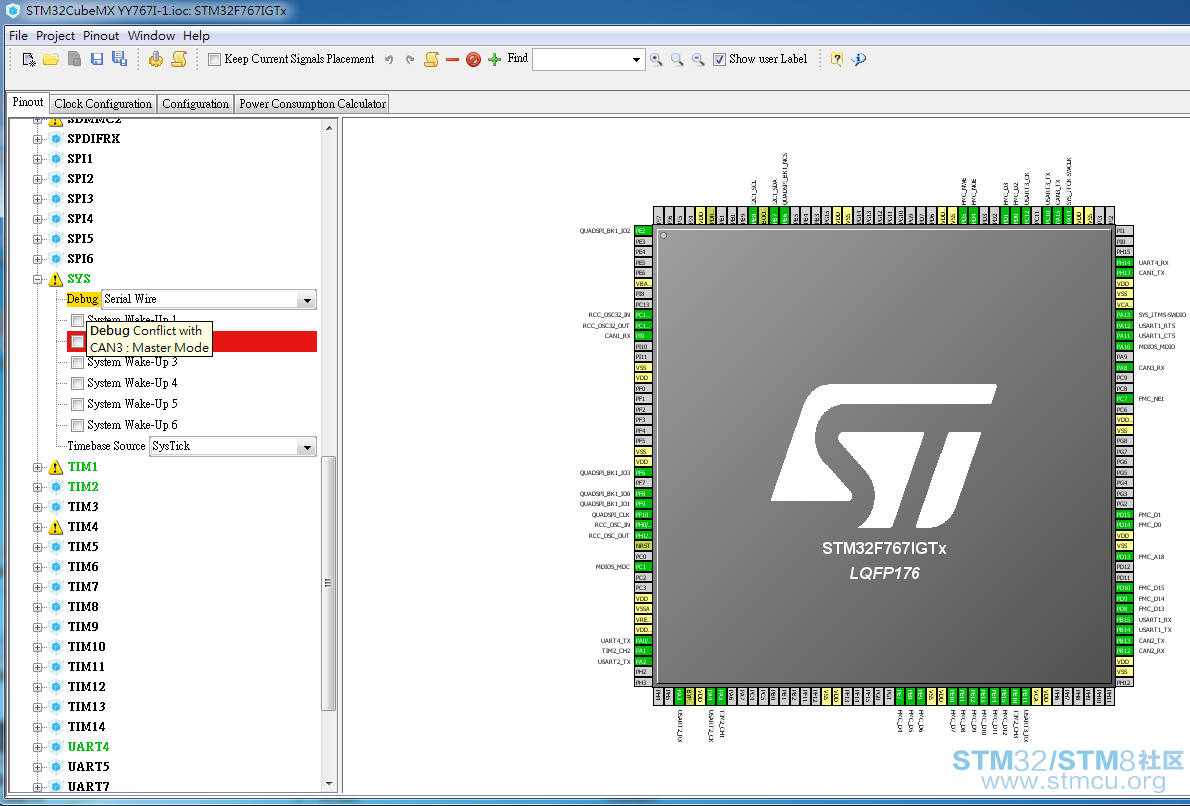Enable System Wake-Up 1 checkbox
This screenshot has width=1190, height=806.
pos(77,320)
